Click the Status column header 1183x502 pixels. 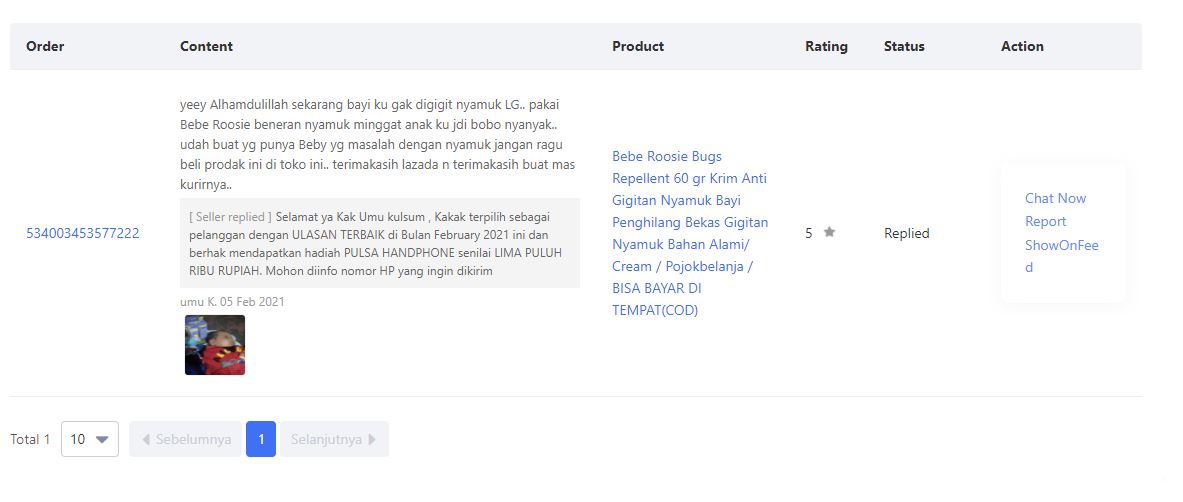[x=904, y=46]
